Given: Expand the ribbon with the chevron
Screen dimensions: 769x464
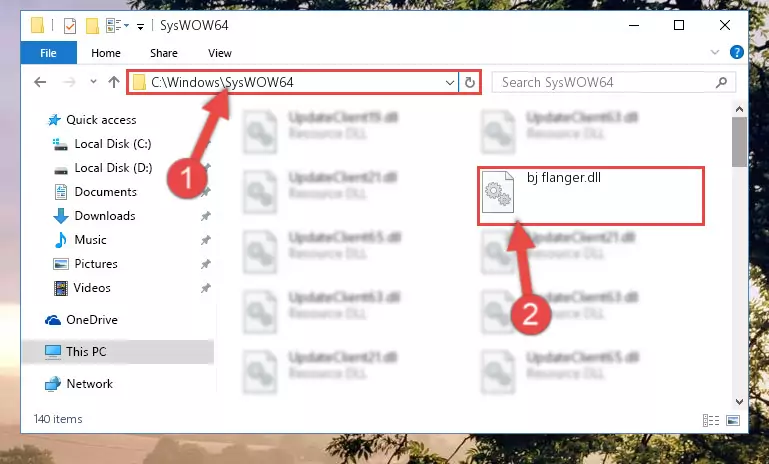Looking at the screenshot, I should tap(715, 52).
